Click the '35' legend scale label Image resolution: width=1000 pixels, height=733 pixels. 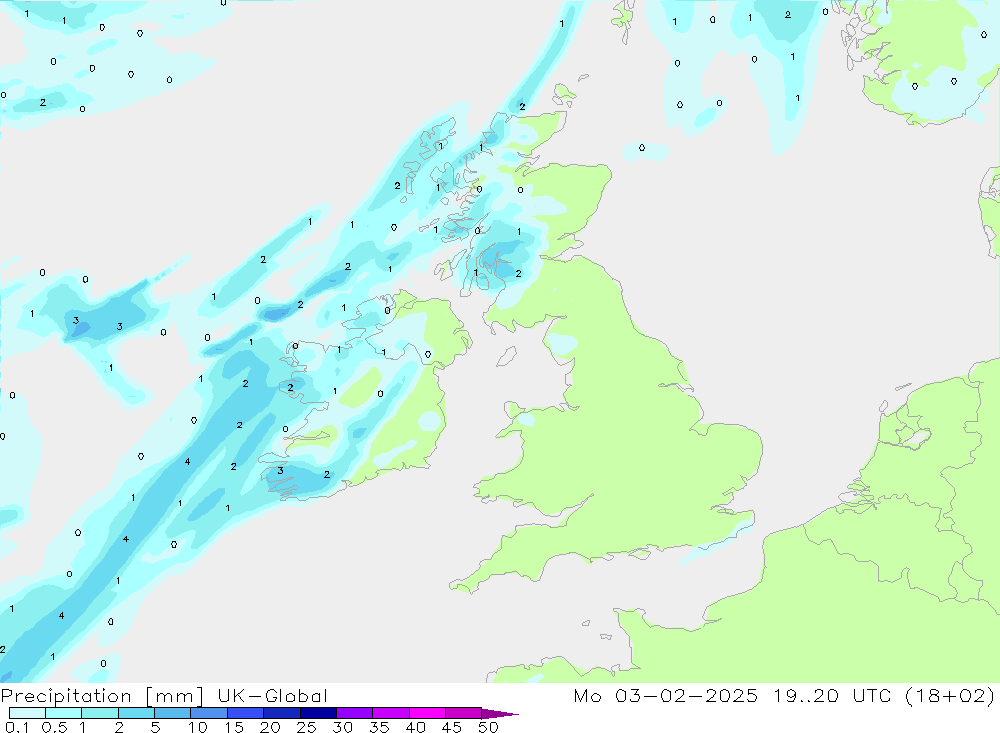coord(379,727)
